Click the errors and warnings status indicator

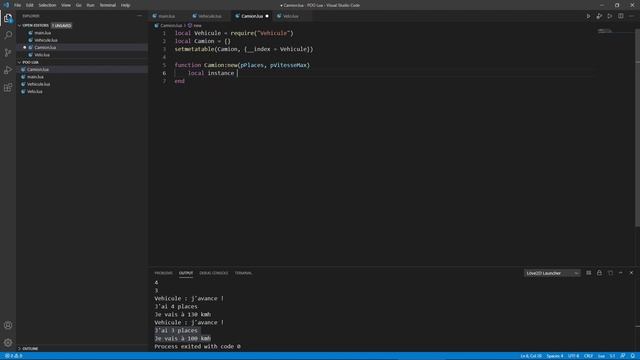13,356
